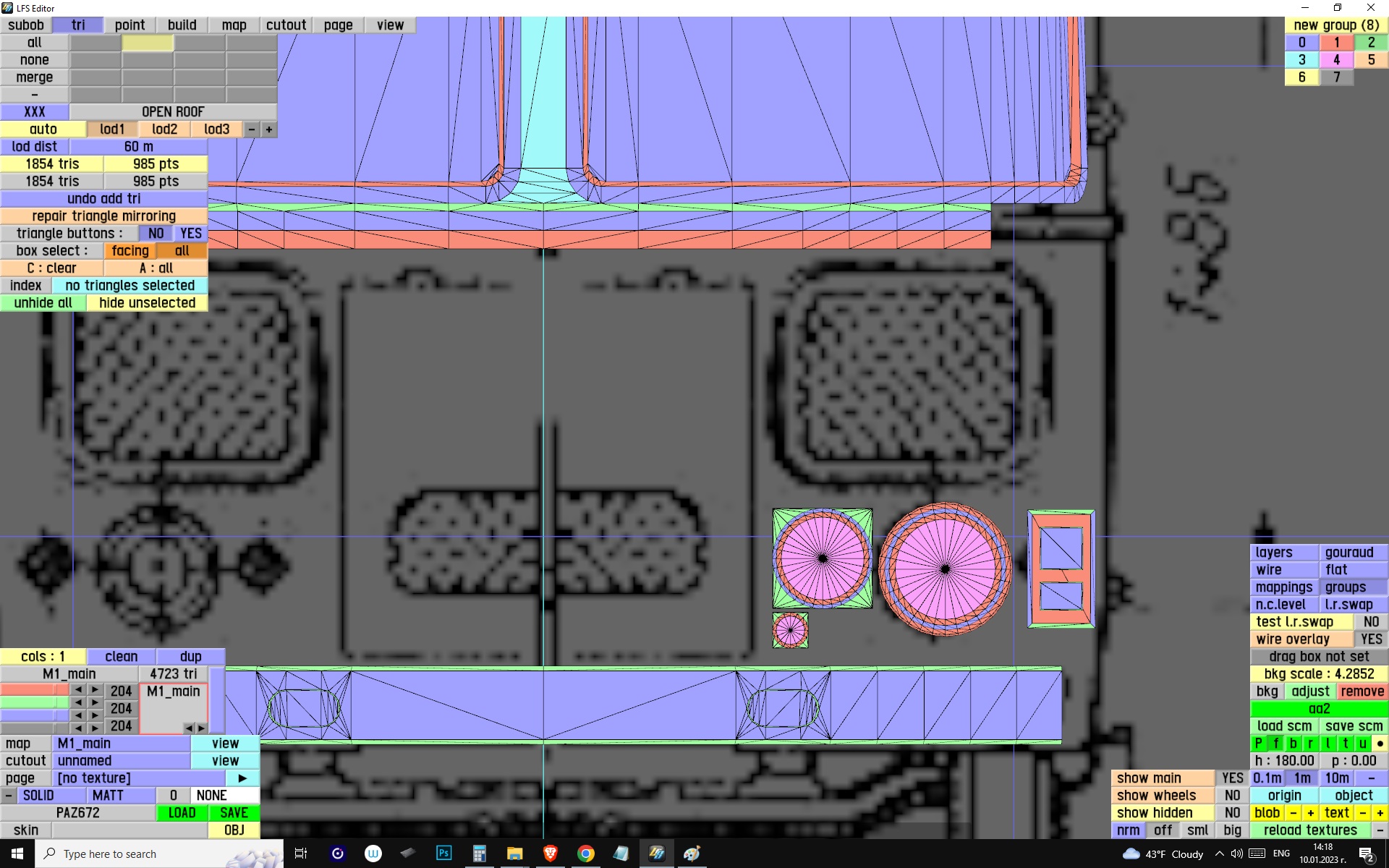Decrease green value with left arrow
1389x868 pixels.
(x=78, y=702)
